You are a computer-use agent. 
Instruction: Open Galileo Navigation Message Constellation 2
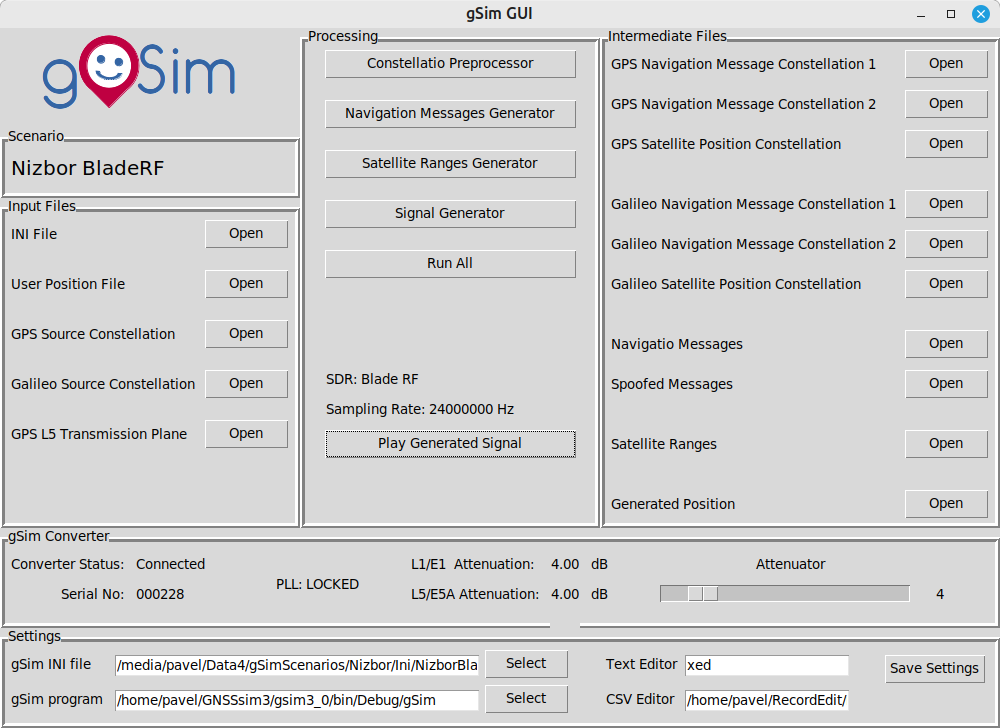[x=946, y=244]
